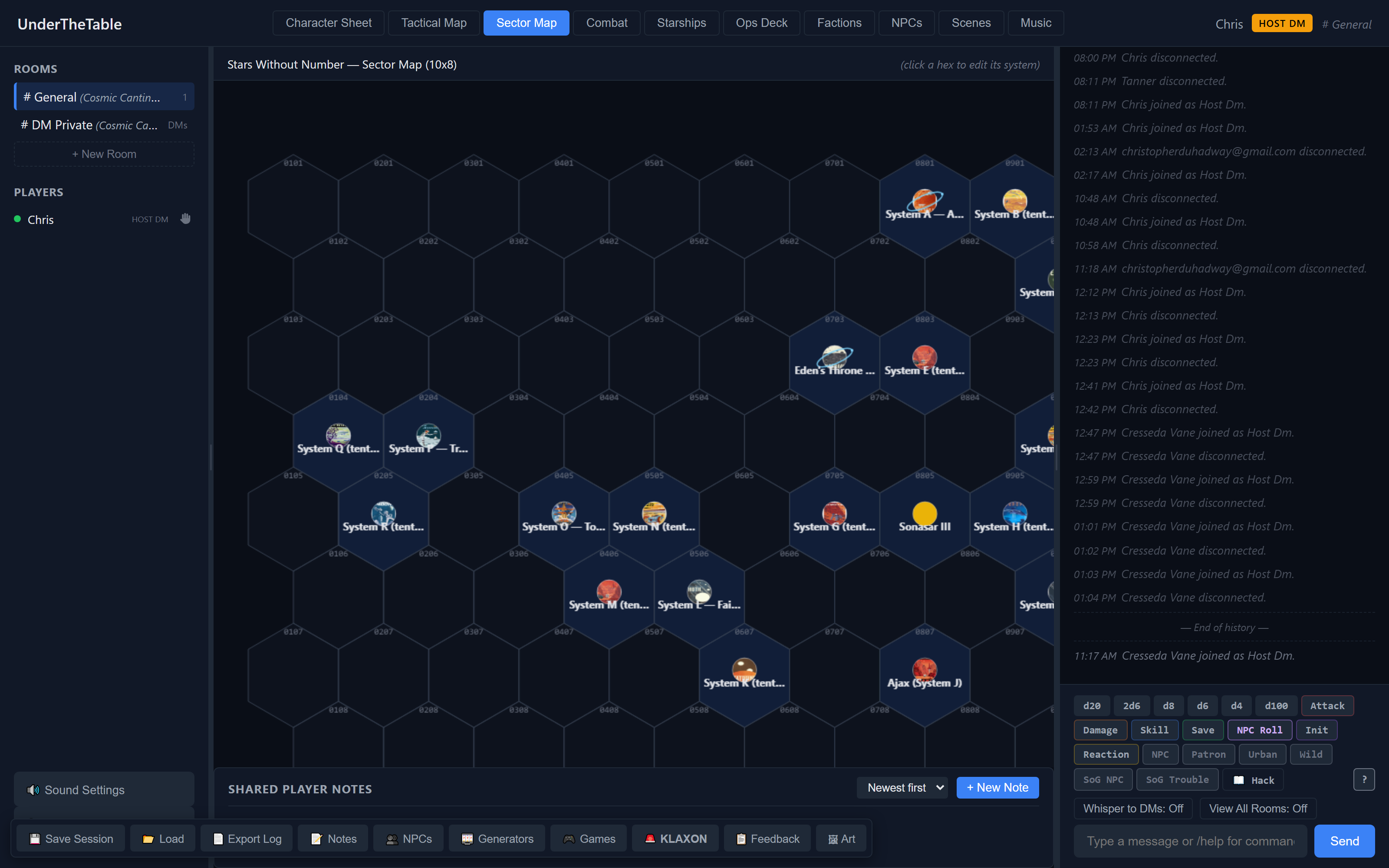Open the System L planet icon
The width and height of the screenshot is (1389, 868).
pos(699,591)
